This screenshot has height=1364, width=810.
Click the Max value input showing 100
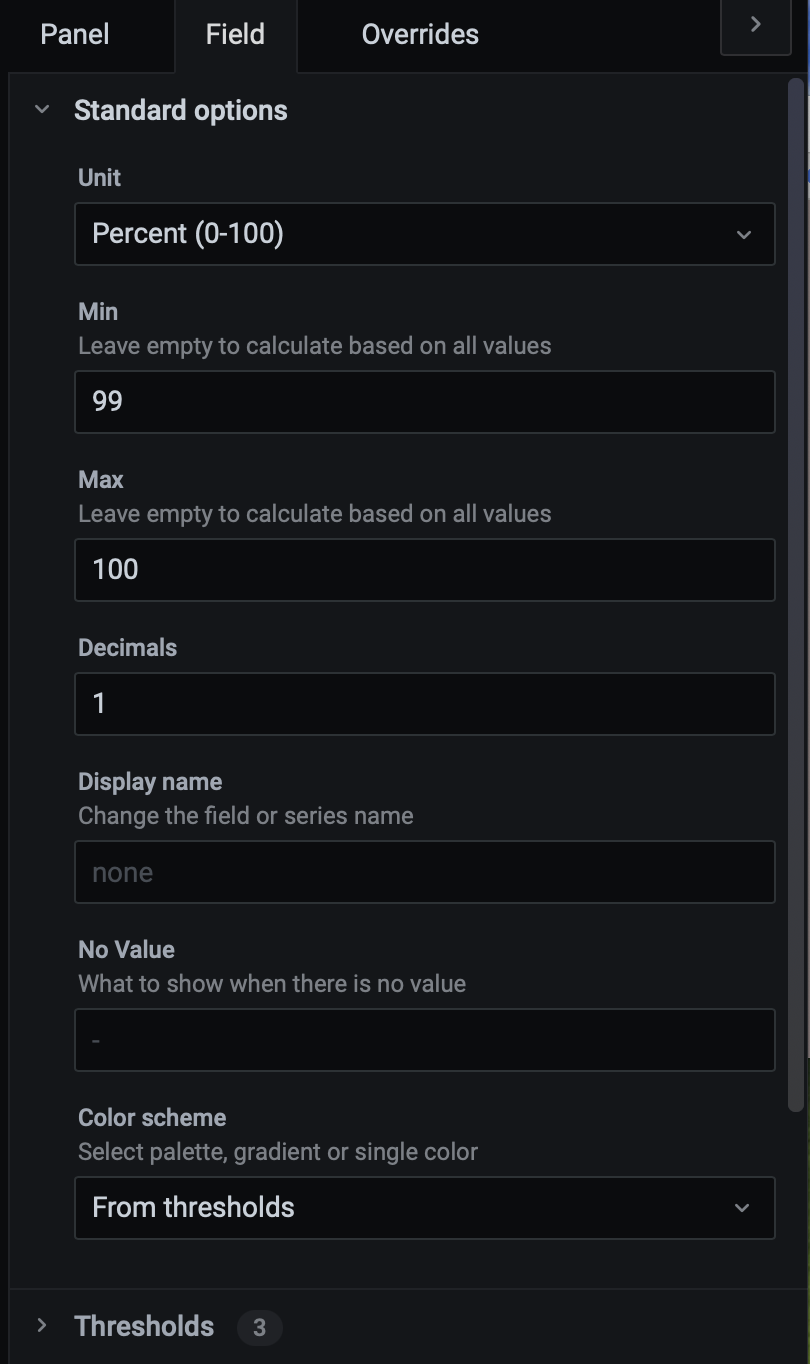pos(425,569)
